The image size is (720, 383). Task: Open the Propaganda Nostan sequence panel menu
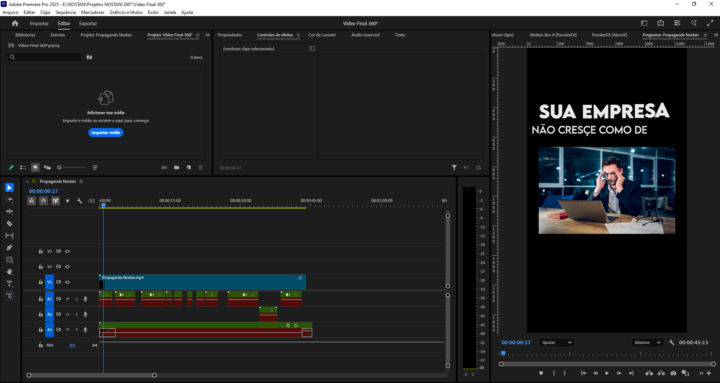[81, 181]
